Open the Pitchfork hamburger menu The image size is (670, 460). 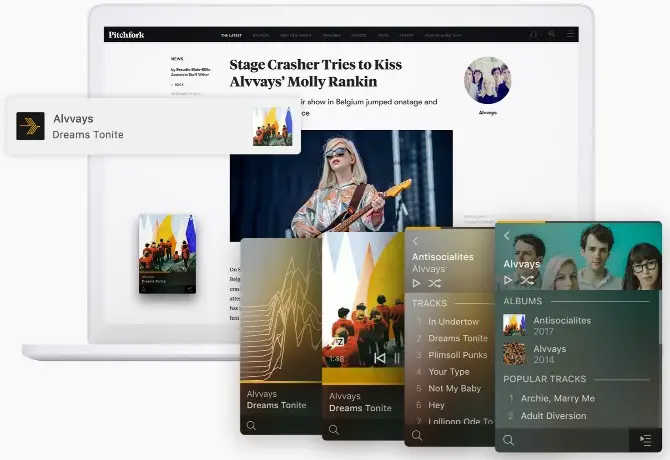570,34
